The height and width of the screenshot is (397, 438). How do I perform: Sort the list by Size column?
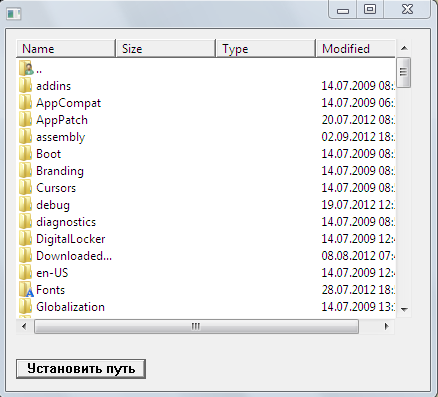[166, 49]
